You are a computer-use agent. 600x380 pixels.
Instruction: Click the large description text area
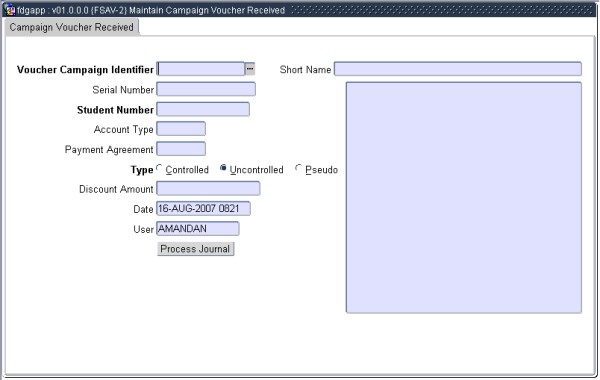click(x=464, y=197)
